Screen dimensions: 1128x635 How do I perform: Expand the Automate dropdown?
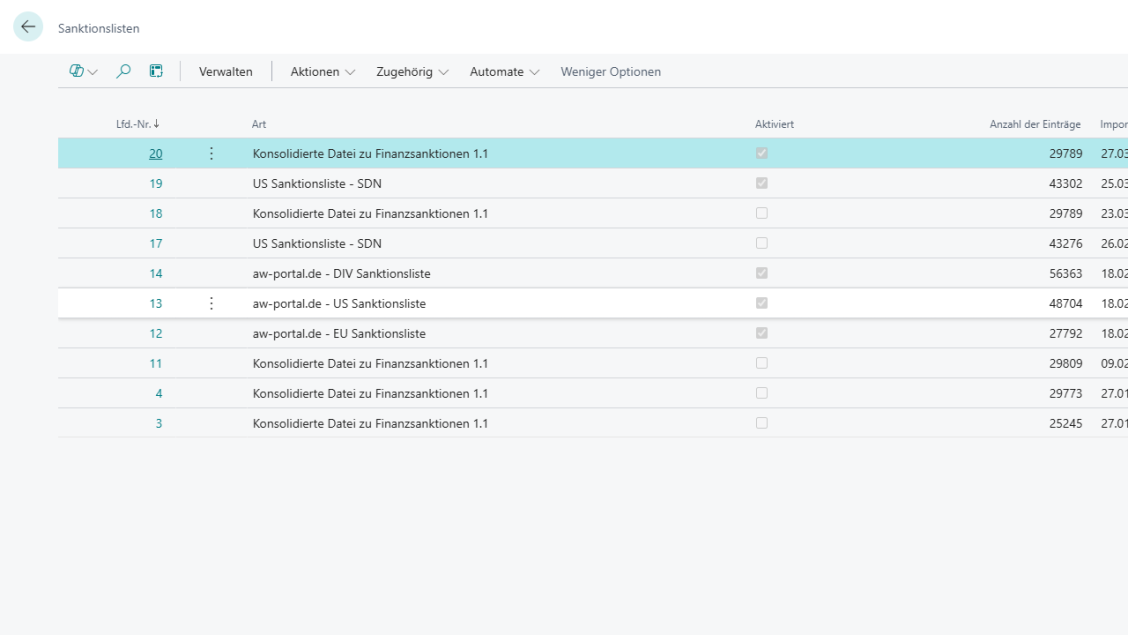point(504,72)
